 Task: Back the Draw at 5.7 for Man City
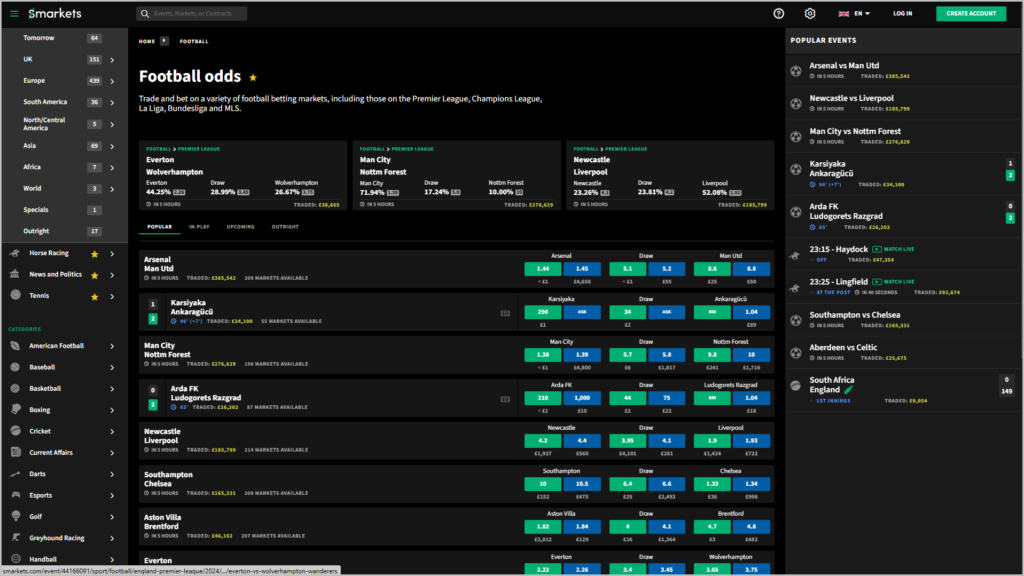(627, 355)
